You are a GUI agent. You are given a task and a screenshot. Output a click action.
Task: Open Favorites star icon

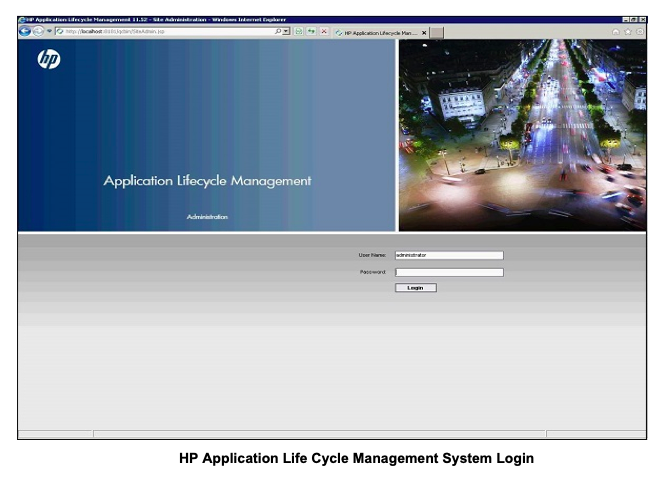(x=628, y=31)
